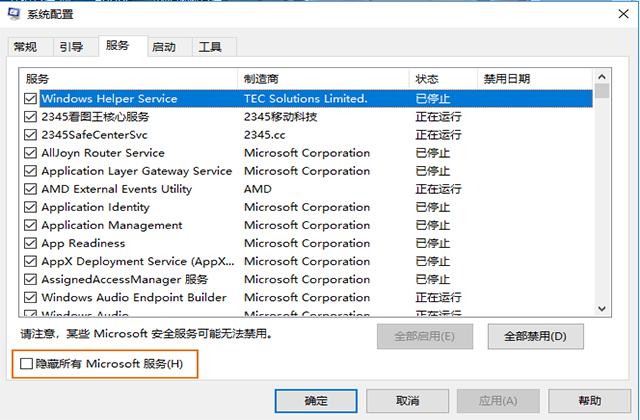This screenshot has height=420, width=640.
Task: Select the Application Identity service row
Action: (96, 207)
